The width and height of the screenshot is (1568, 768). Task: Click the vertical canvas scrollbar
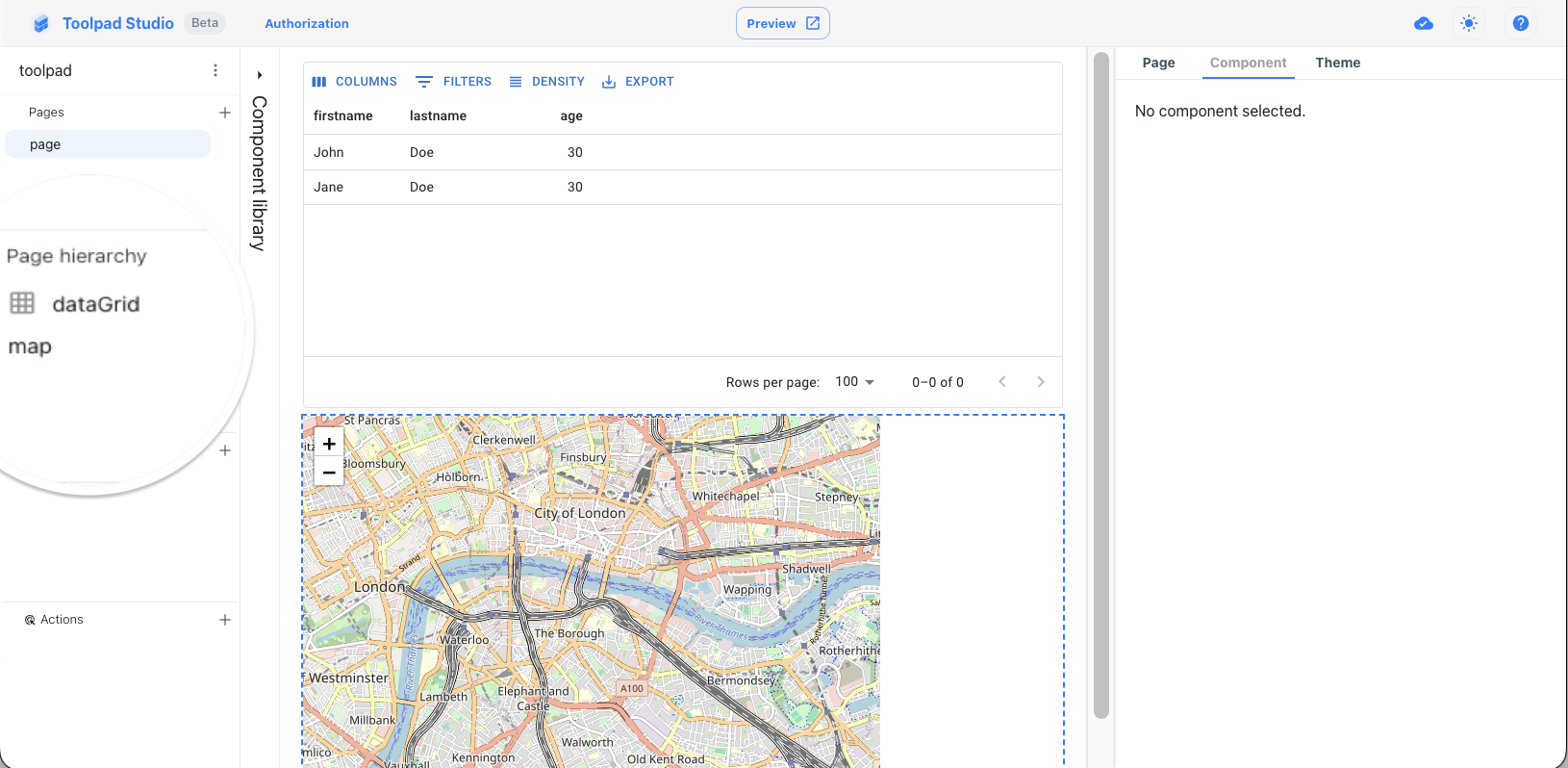1101,385
